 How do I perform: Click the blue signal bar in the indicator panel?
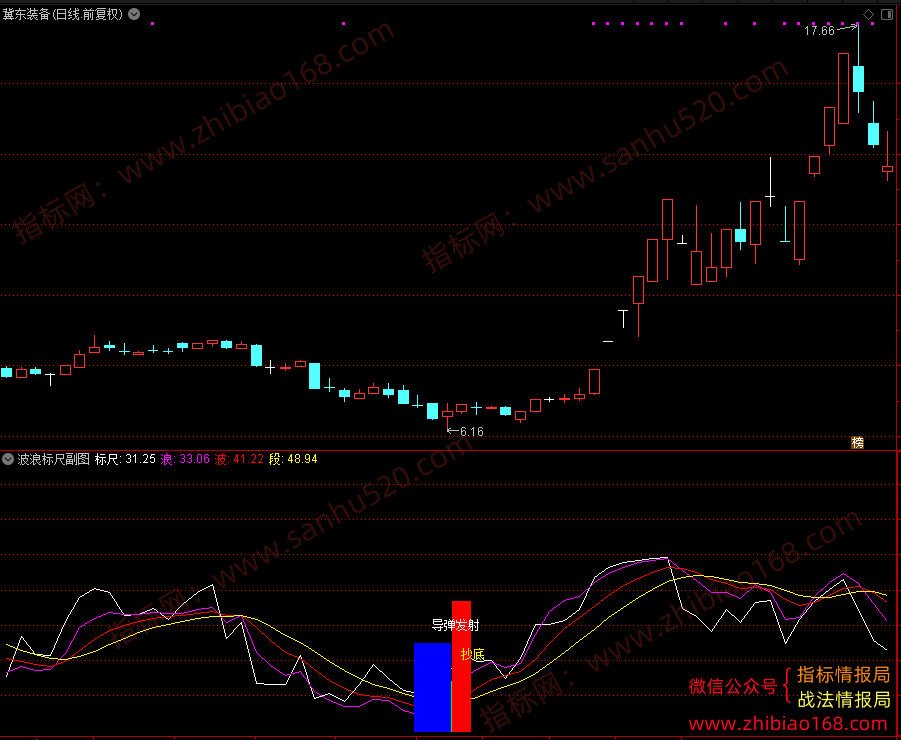432,687
